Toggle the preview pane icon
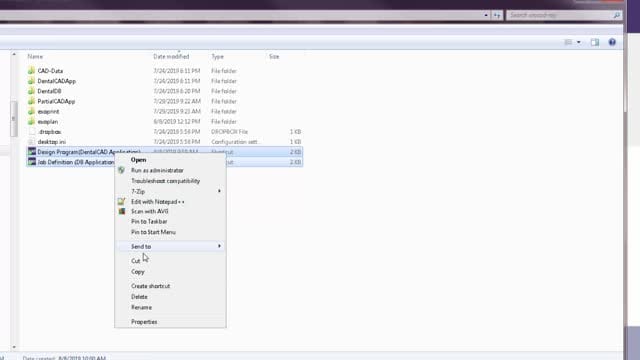The image size is (640, 360). (x=595, y=42)
